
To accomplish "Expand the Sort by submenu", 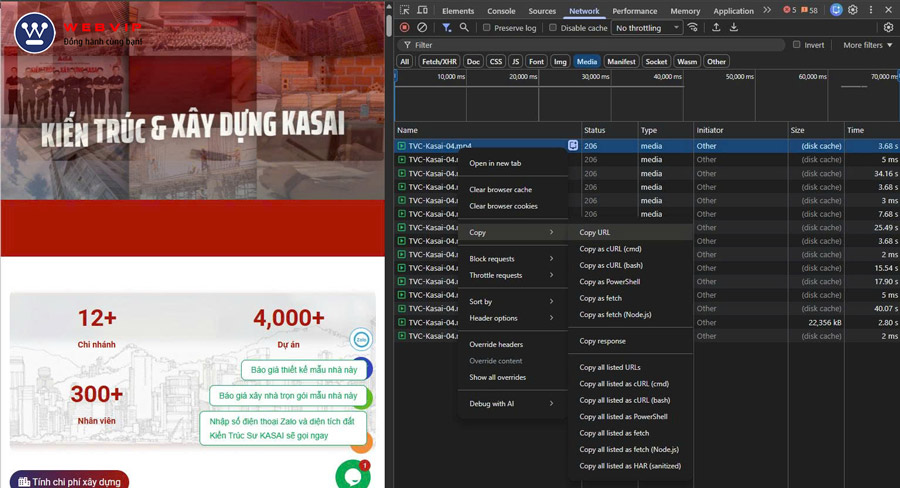I will (511, 301).
